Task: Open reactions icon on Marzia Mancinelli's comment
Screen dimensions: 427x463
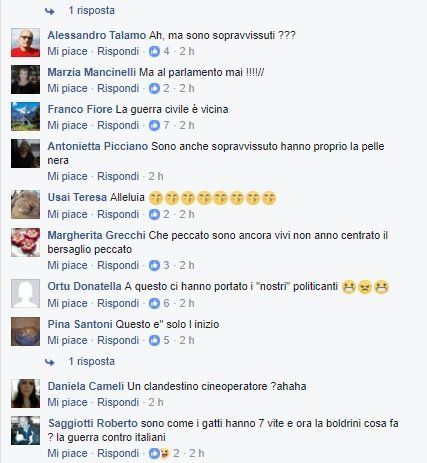Action: [154, 88]
